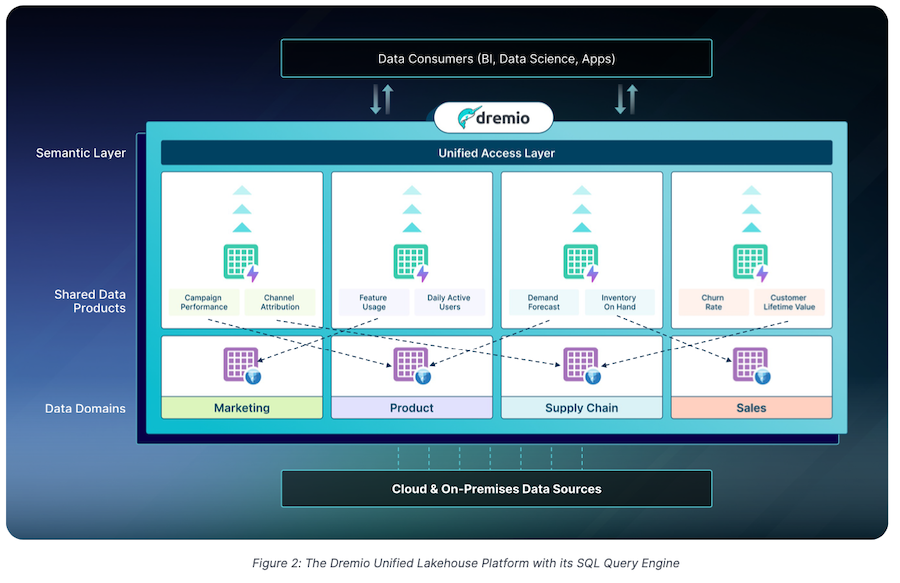Viewport: 900px width, 583px height.
Task: Click the stacked up-triangles in the Sales column
Action: coord(751,209)
